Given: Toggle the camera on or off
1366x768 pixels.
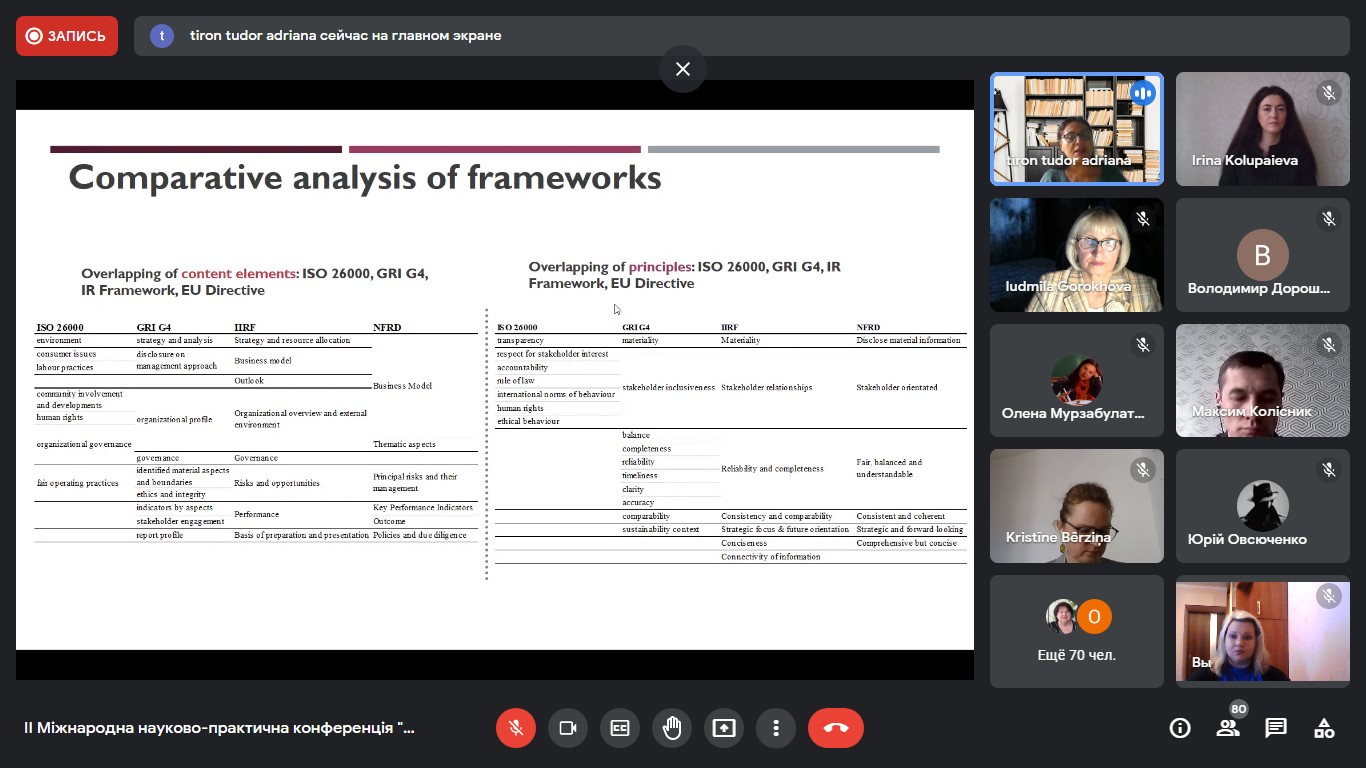Looking at the screenshot, I should 568,728.
